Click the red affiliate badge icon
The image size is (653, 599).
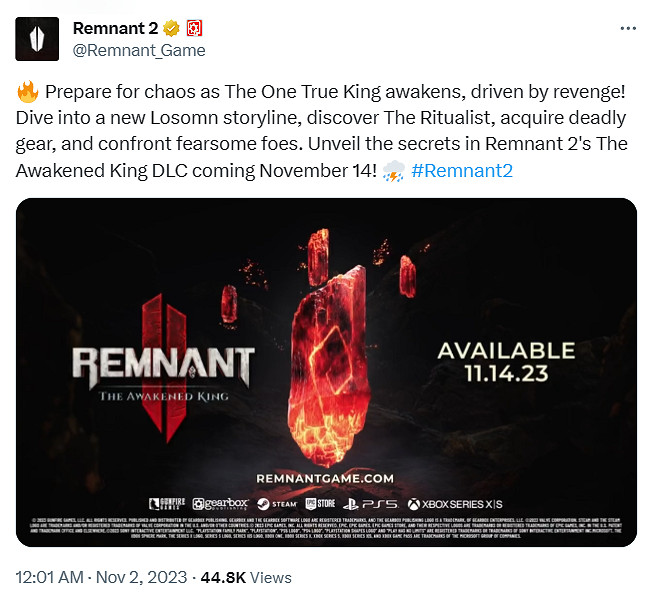click(193, 29)
